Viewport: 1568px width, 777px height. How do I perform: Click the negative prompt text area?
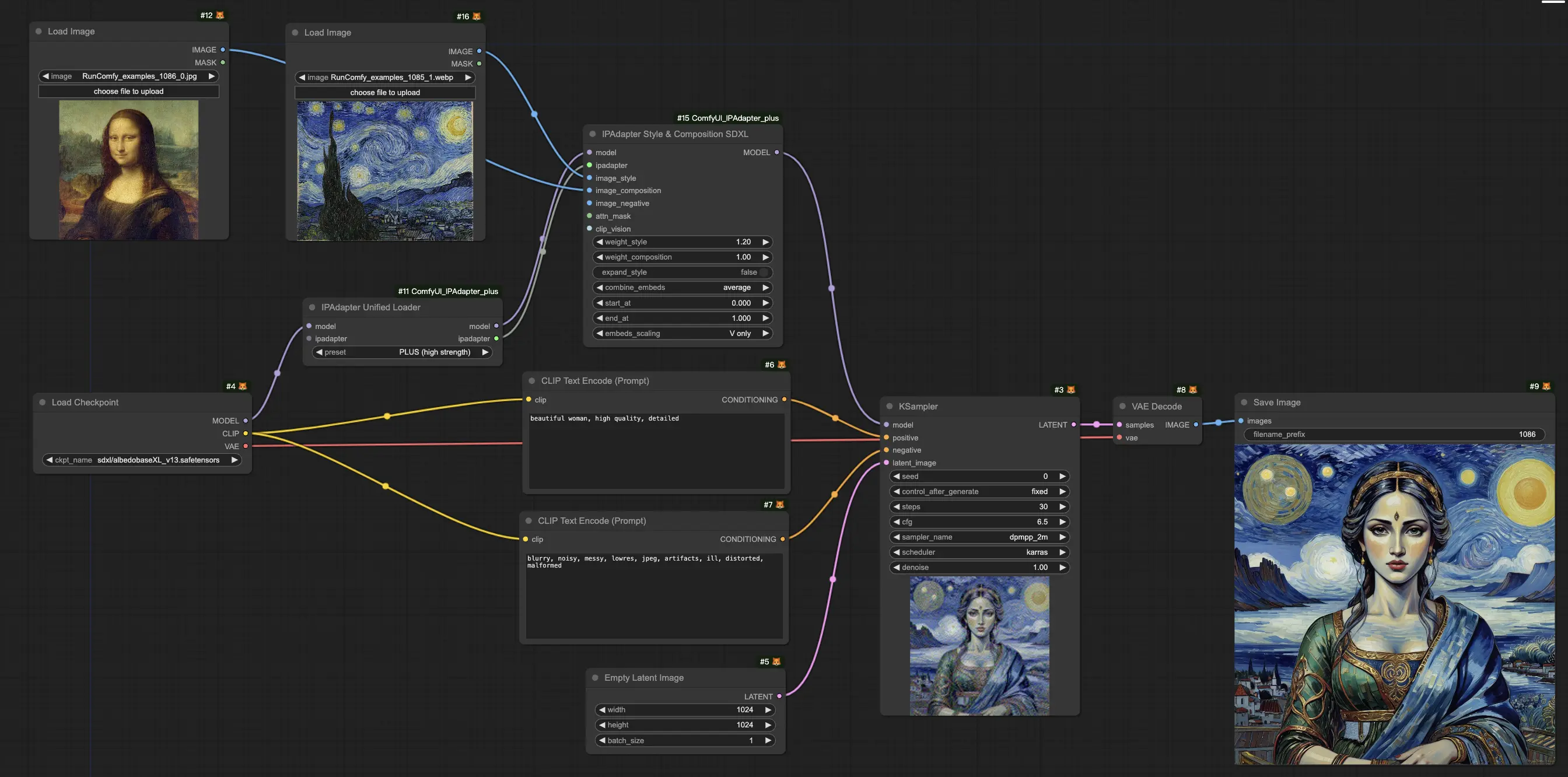(x=654, y=595)
